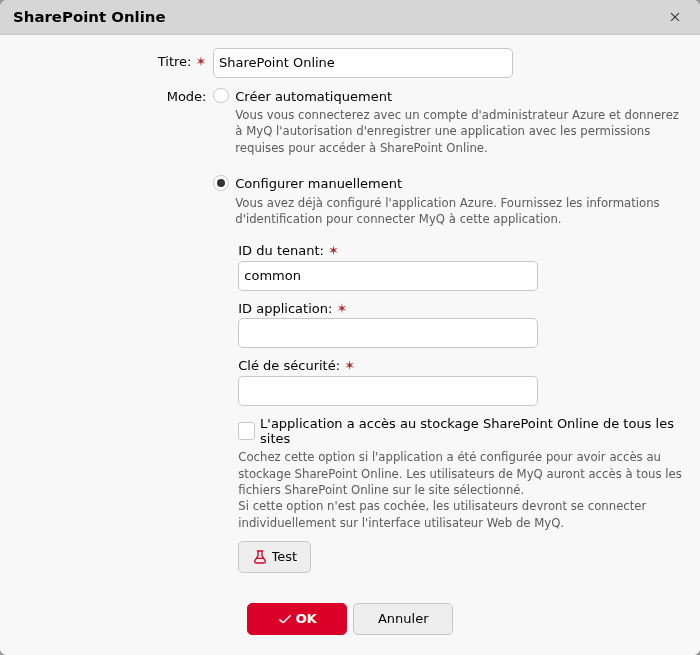Click the 'Titre:' label
Image resolution: width=700 pixels, height=655 pixels.
[x=174, y=62]
